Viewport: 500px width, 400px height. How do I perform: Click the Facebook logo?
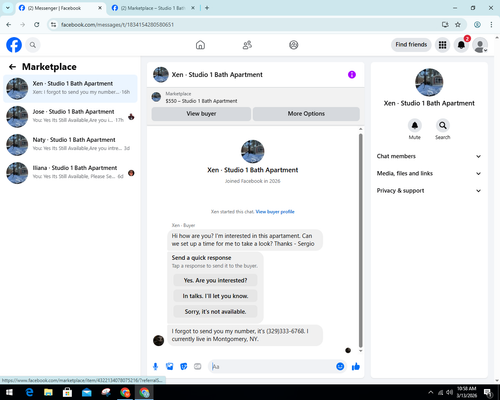14,45
